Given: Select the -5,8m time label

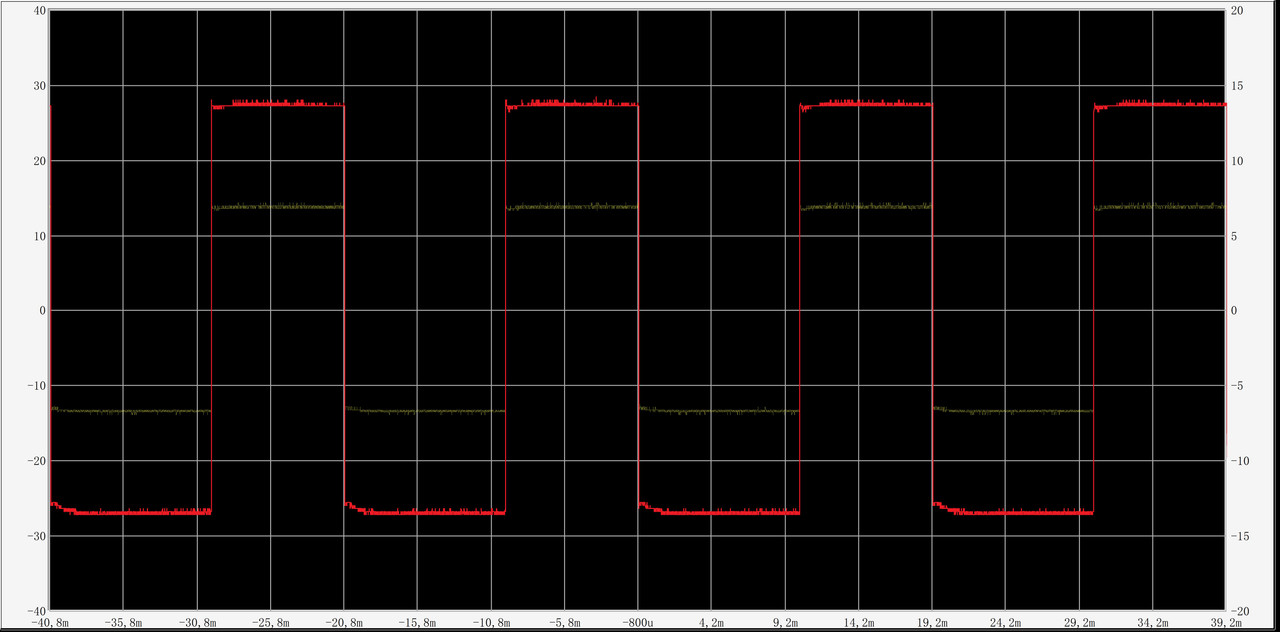Looking at the screenshot, I should 564,622.
